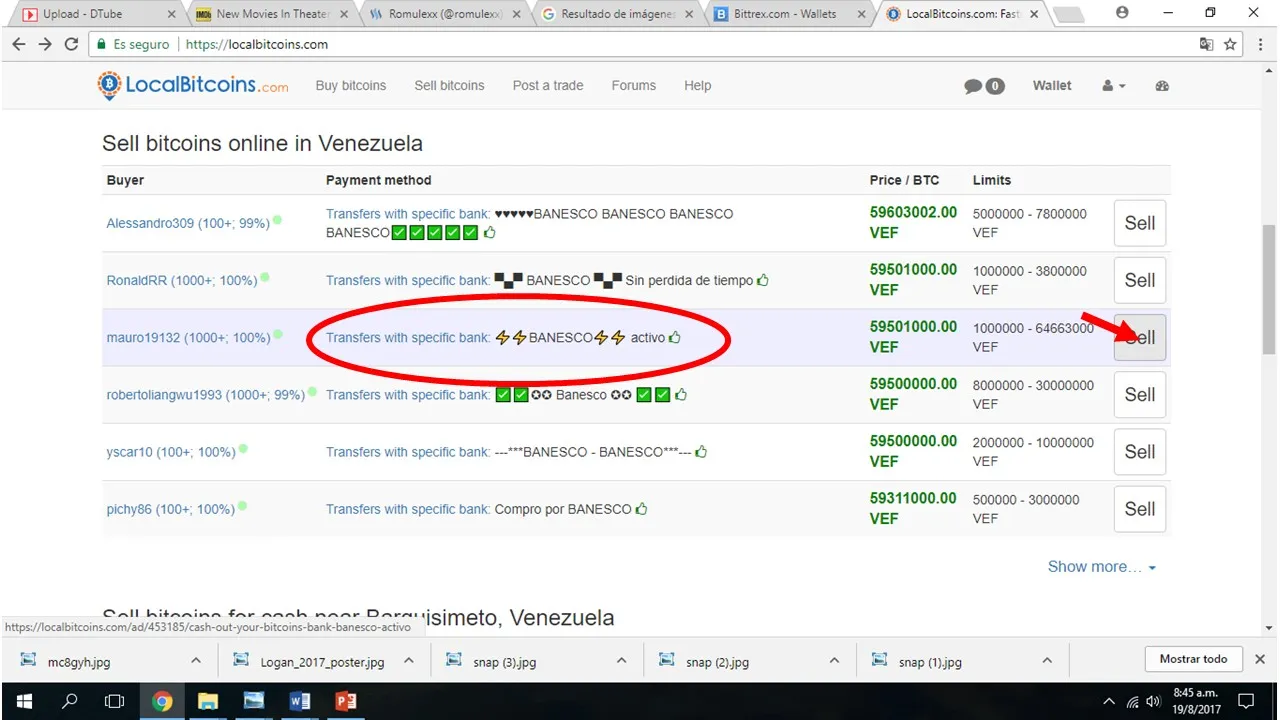This screenshot has width=1280, height=720.
Task: Open the Help page
Action: click(698, 86)
